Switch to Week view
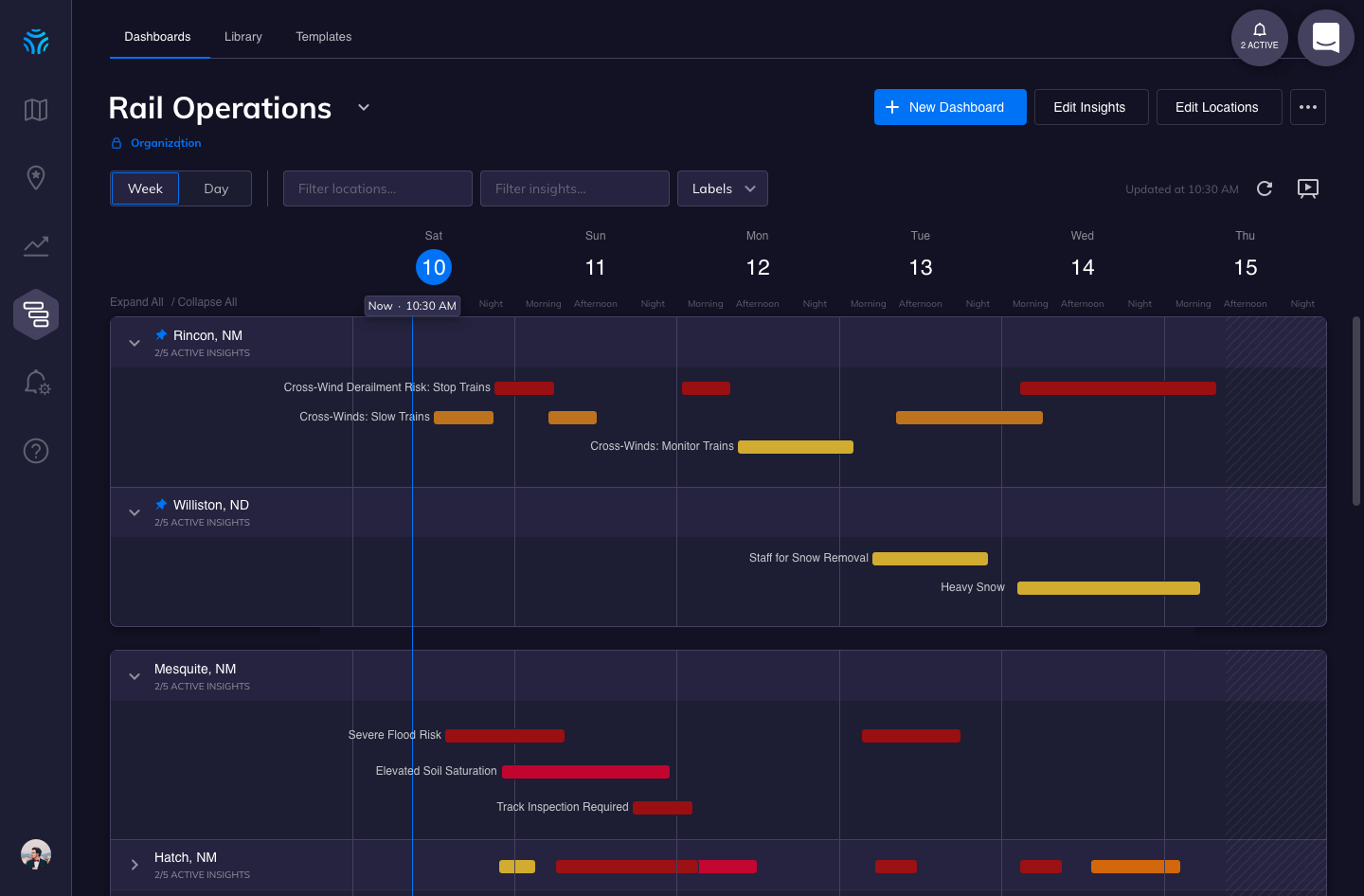This screenshot has height=896, width=1364. pyautogui.click(x=145, y=188)
